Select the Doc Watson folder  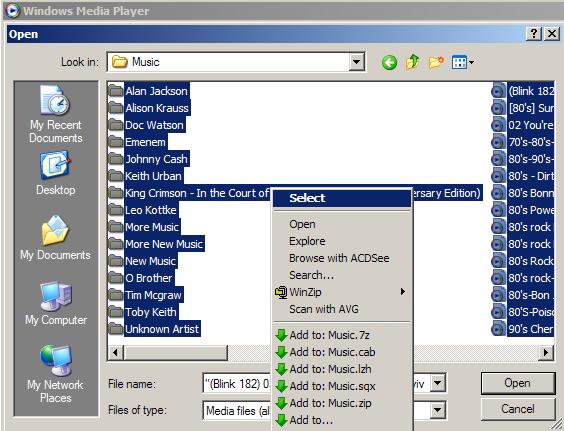coord(146,125)
